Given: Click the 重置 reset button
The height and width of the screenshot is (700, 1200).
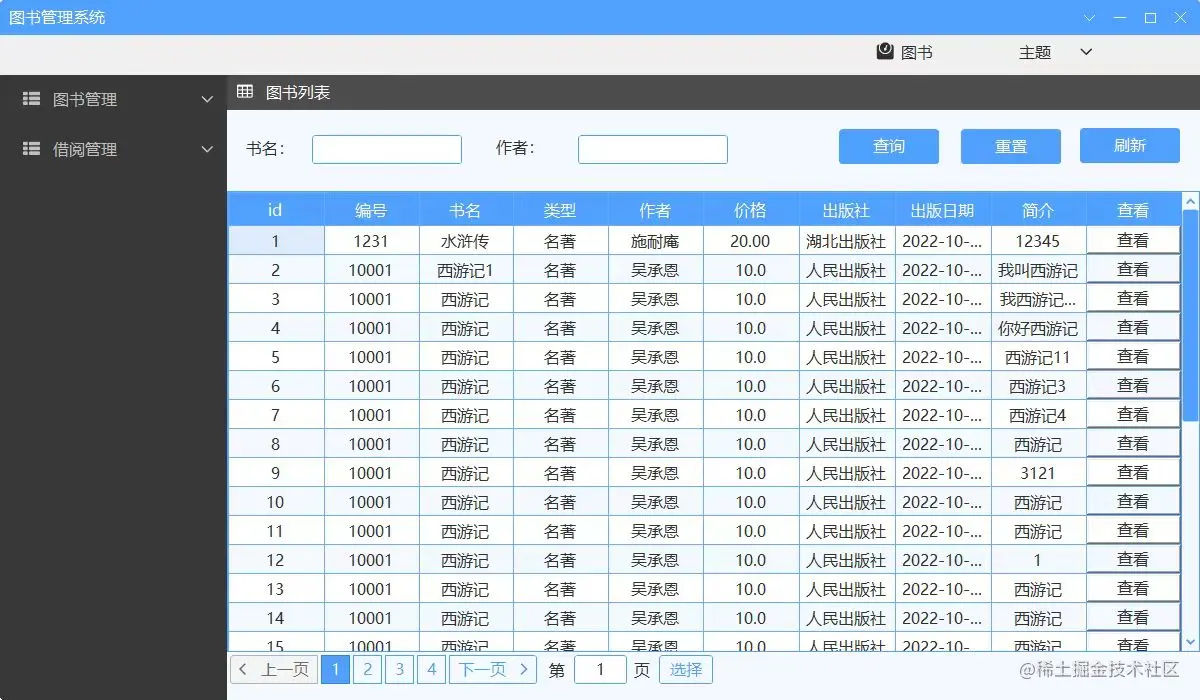Looking at the screenshot, I should pos(1010,146).
